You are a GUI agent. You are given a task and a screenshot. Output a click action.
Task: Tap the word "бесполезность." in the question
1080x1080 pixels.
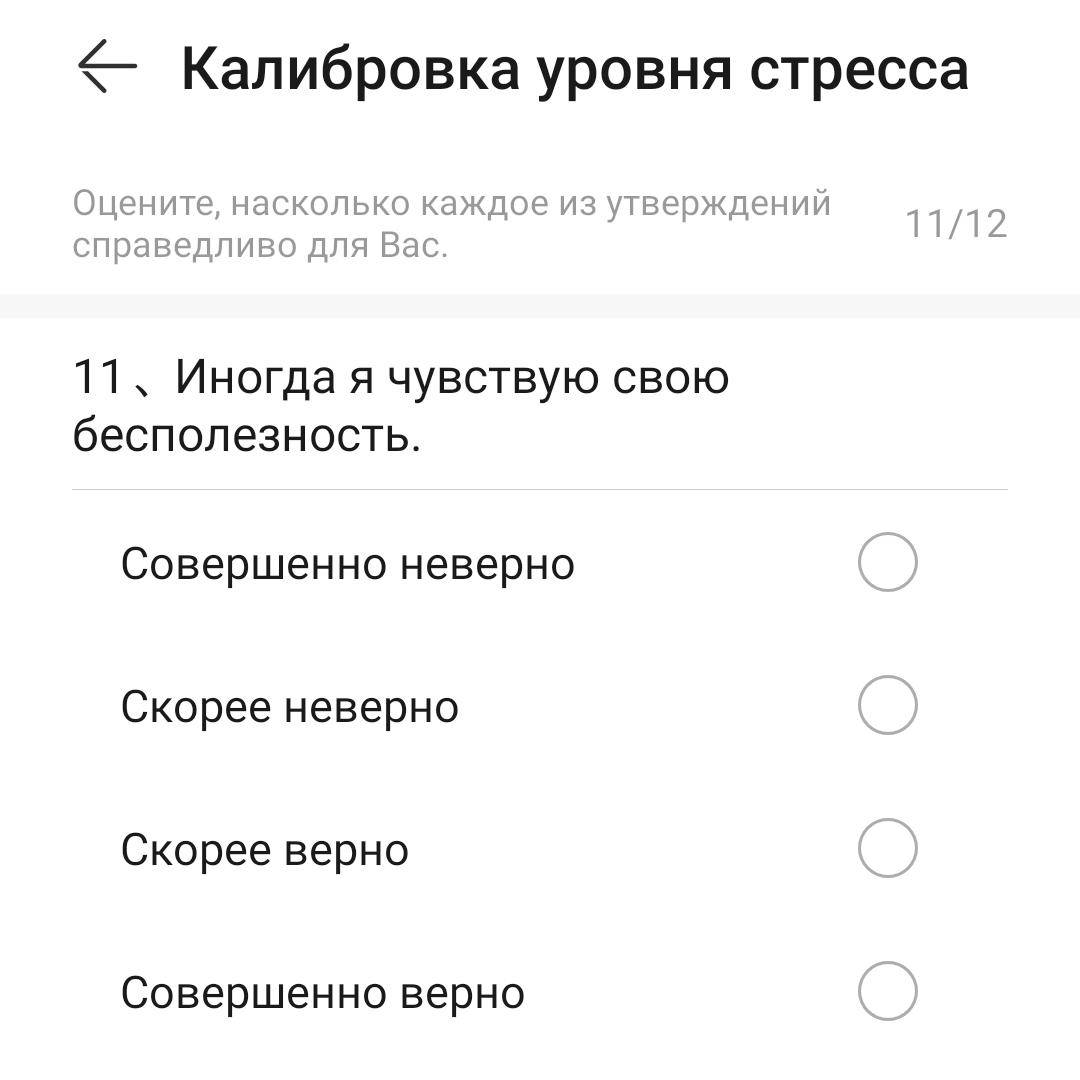(x=247, y=435)
